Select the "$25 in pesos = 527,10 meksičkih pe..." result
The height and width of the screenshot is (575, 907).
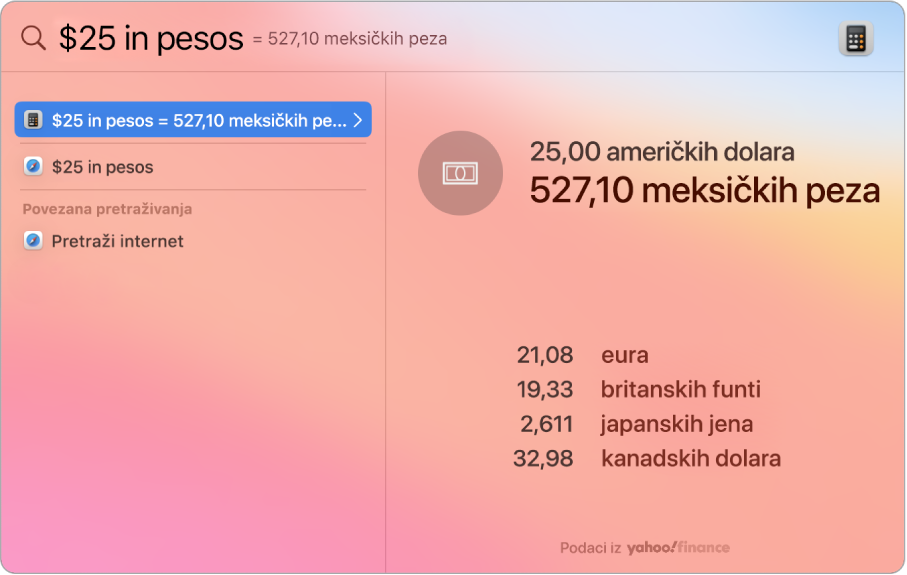[193, 120]
